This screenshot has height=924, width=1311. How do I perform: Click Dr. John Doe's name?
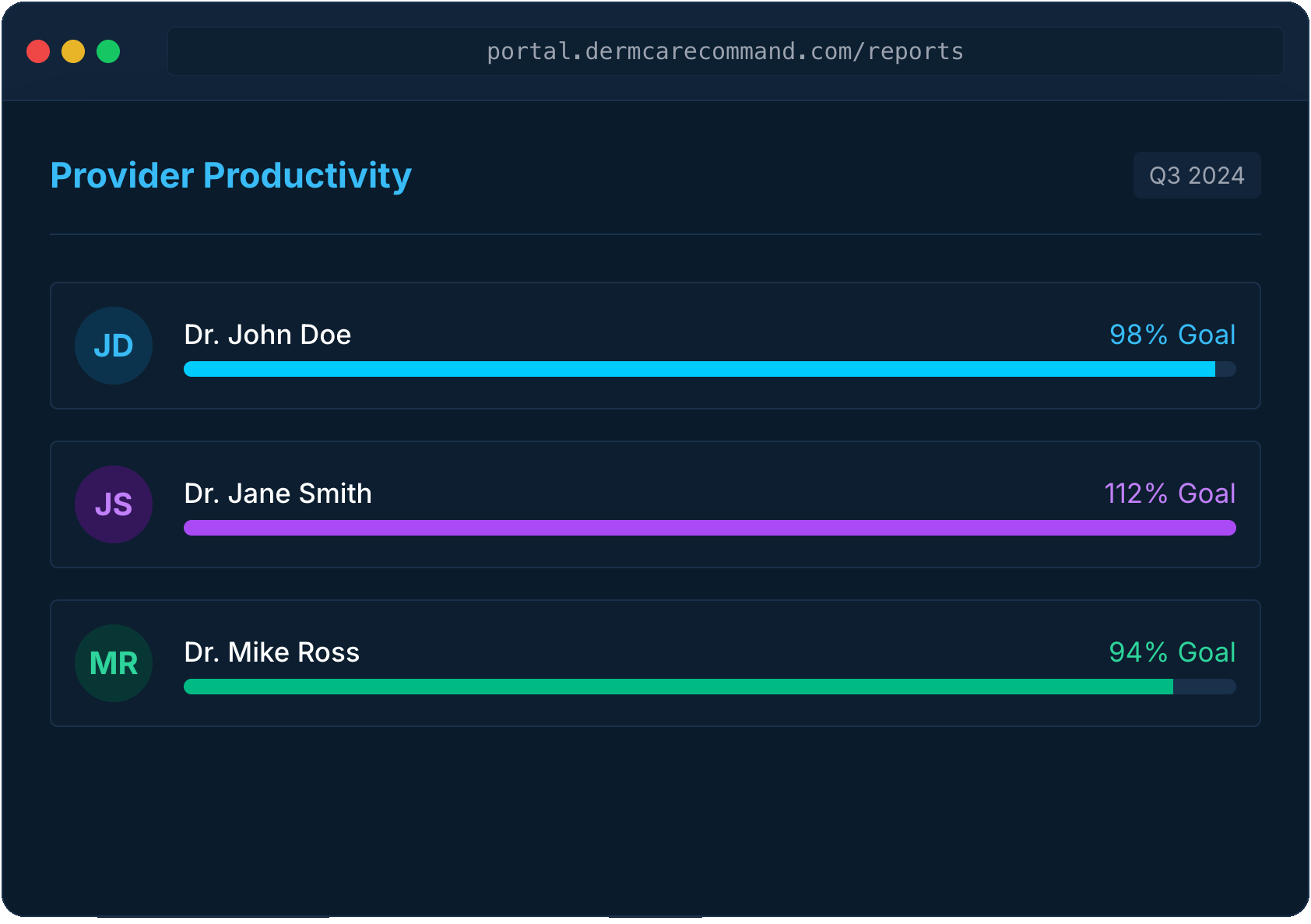point(268,335)
